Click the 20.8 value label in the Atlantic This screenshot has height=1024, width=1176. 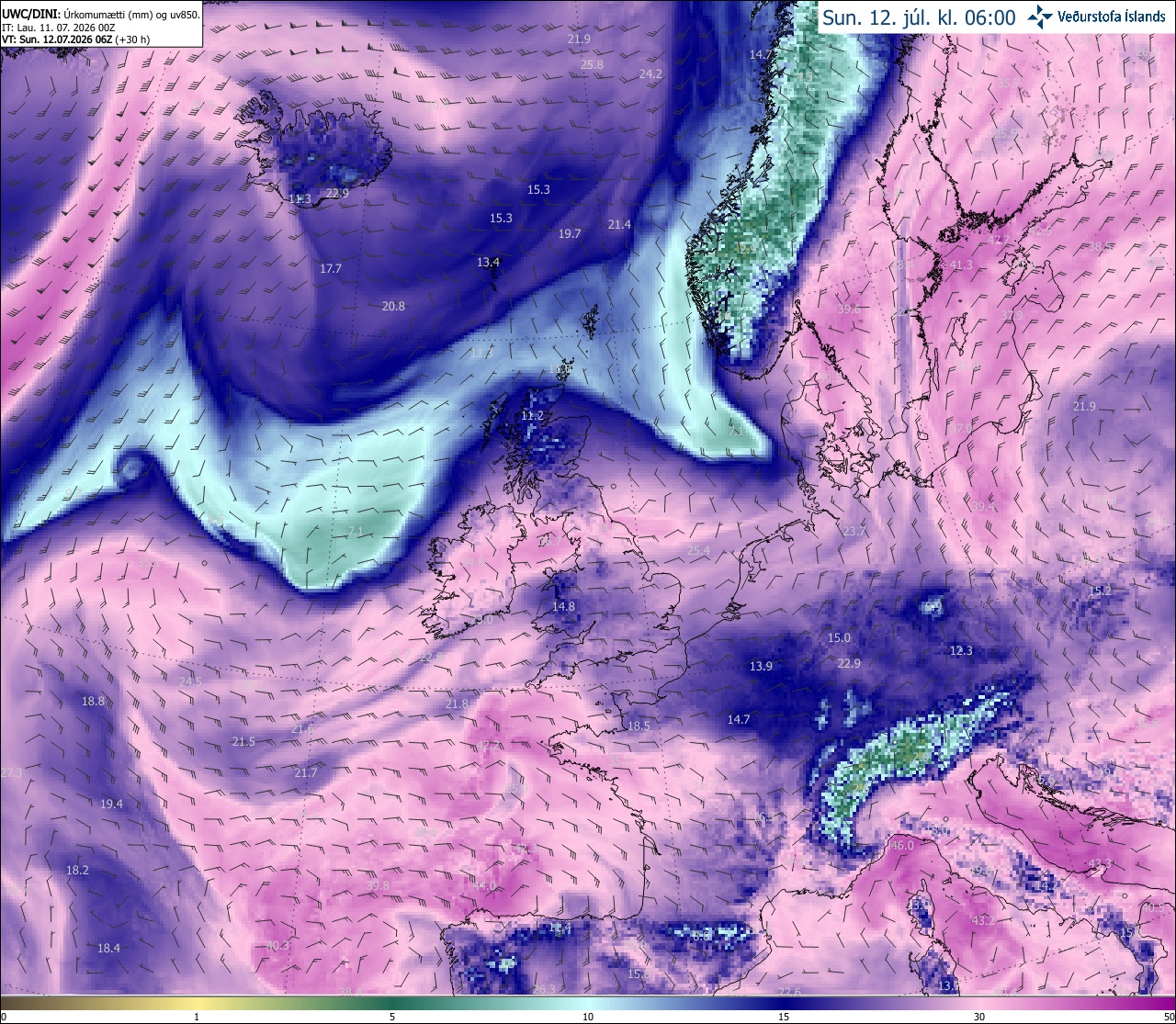pos(393,306)
